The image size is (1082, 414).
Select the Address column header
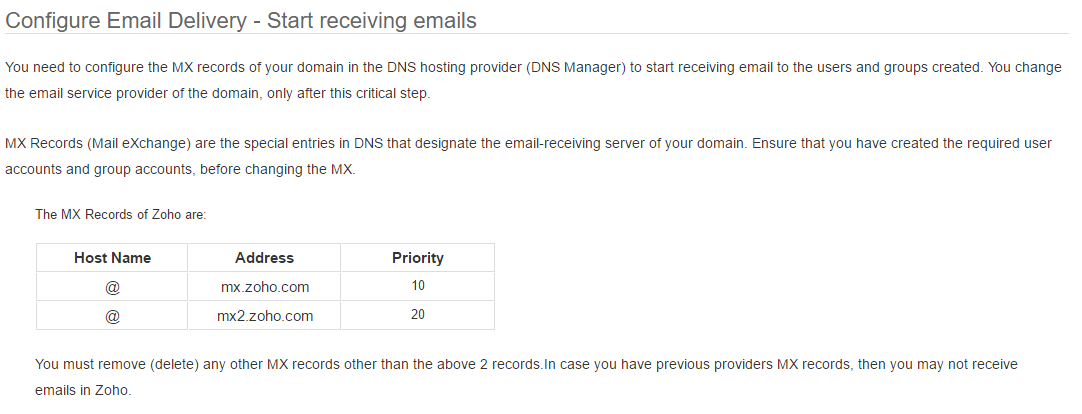(x=264, y=257)
